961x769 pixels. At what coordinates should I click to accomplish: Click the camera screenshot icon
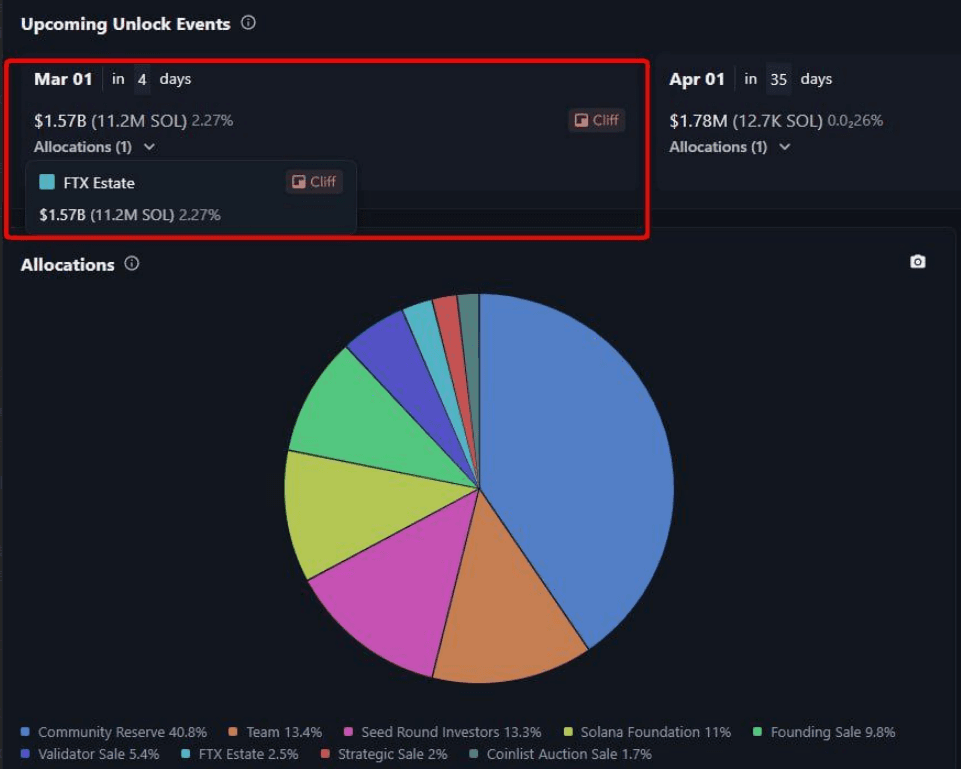coord(917,262)
